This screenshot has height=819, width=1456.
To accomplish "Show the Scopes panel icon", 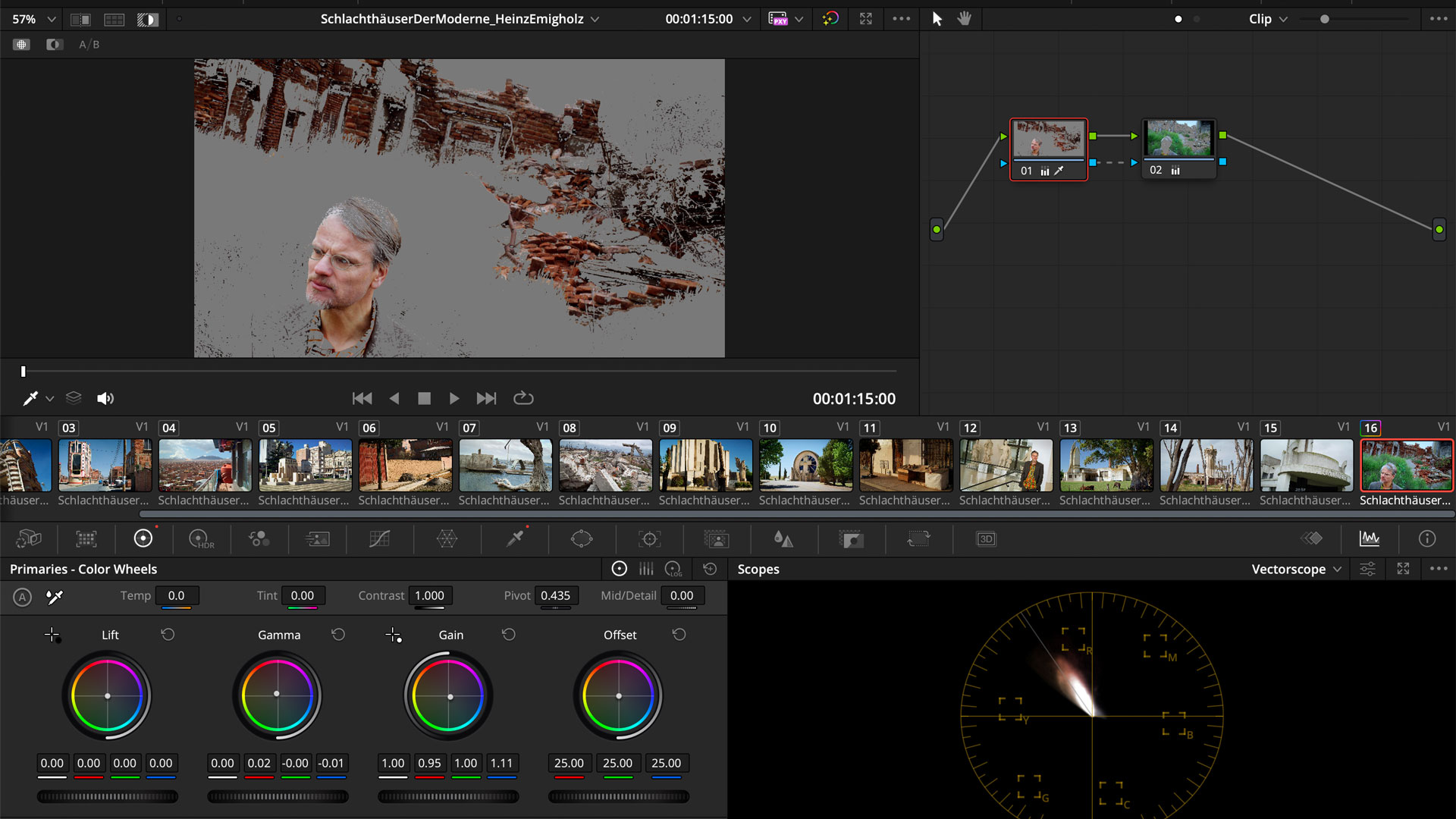I will coord(1370,539).
